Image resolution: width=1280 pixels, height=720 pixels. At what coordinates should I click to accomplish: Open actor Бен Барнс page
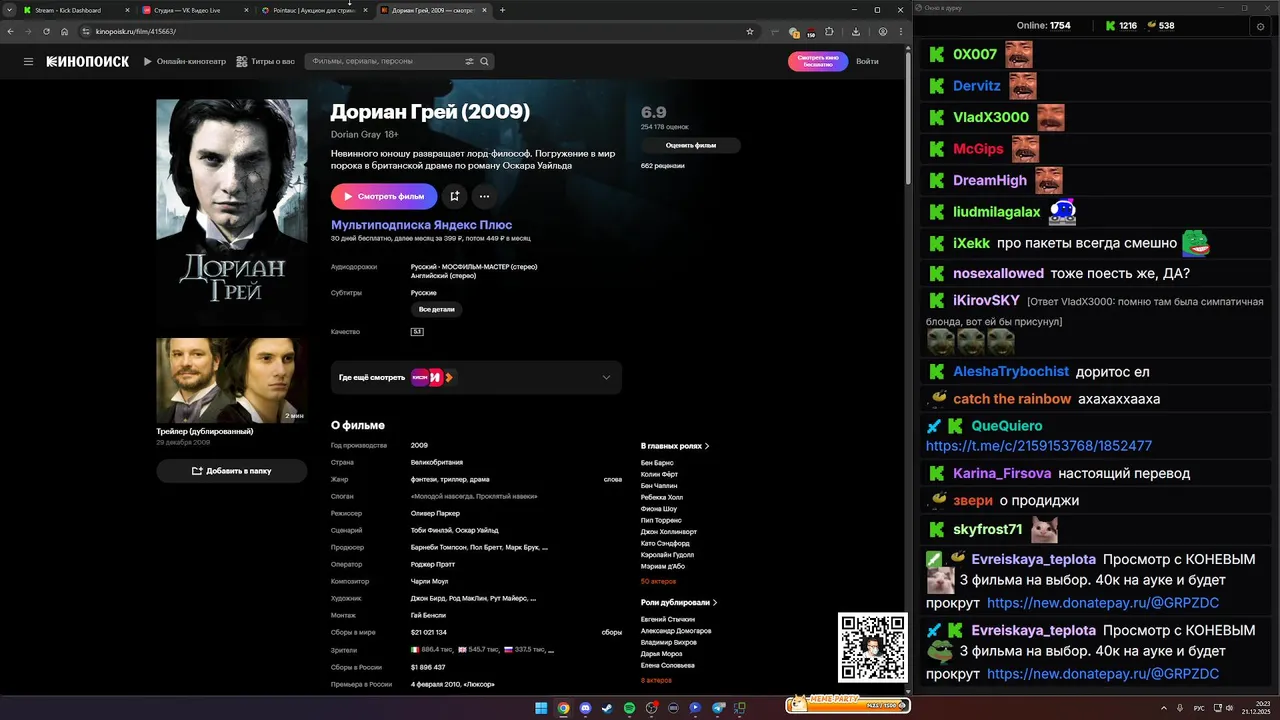click(659, 462)
